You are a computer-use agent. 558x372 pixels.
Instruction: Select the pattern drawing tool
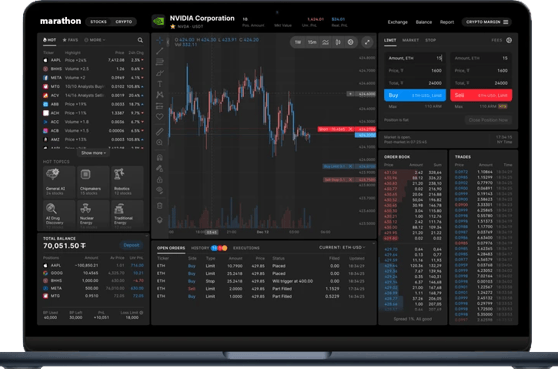pos(160,95)
